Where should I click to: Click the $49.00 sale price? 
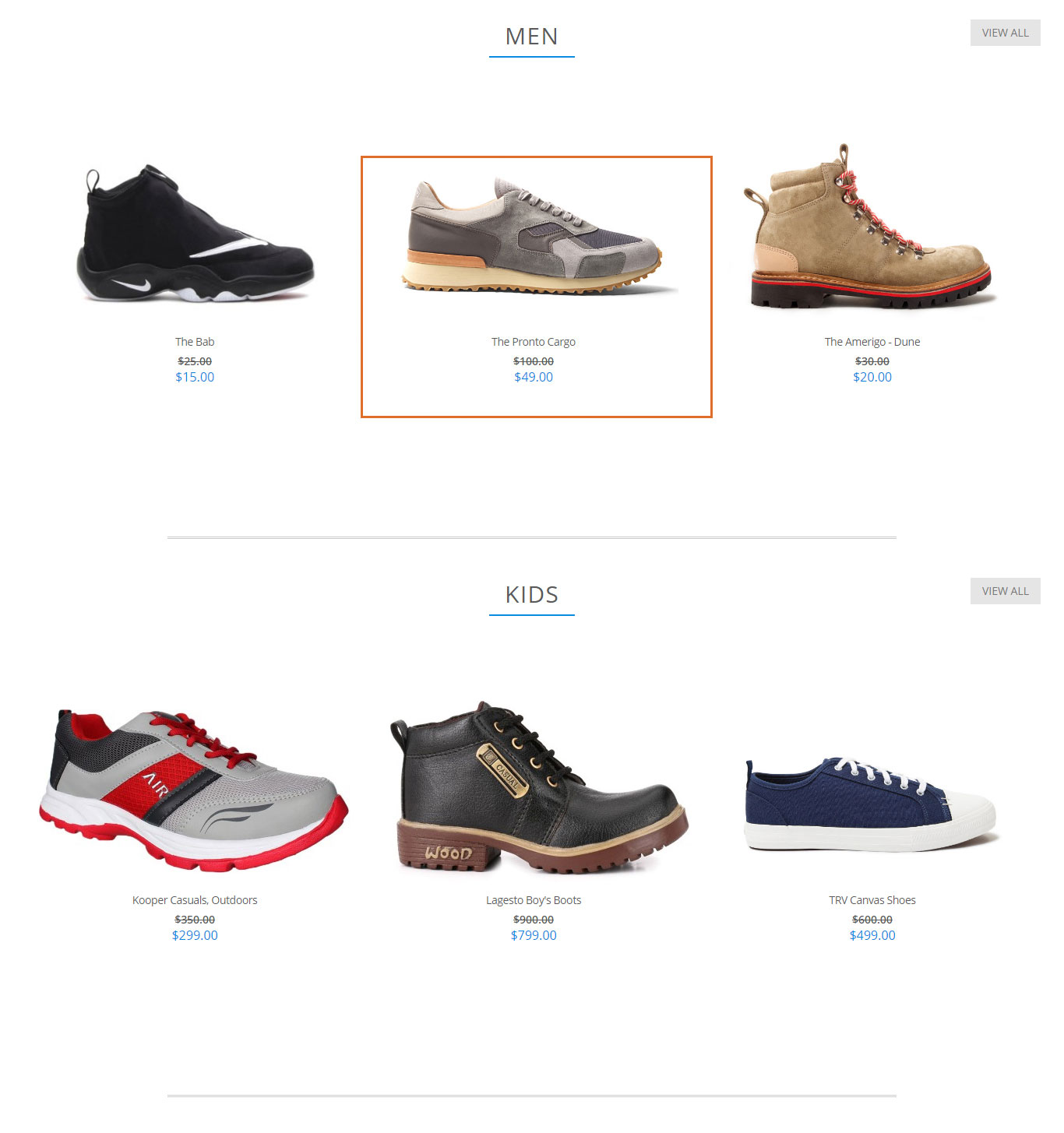534,377
